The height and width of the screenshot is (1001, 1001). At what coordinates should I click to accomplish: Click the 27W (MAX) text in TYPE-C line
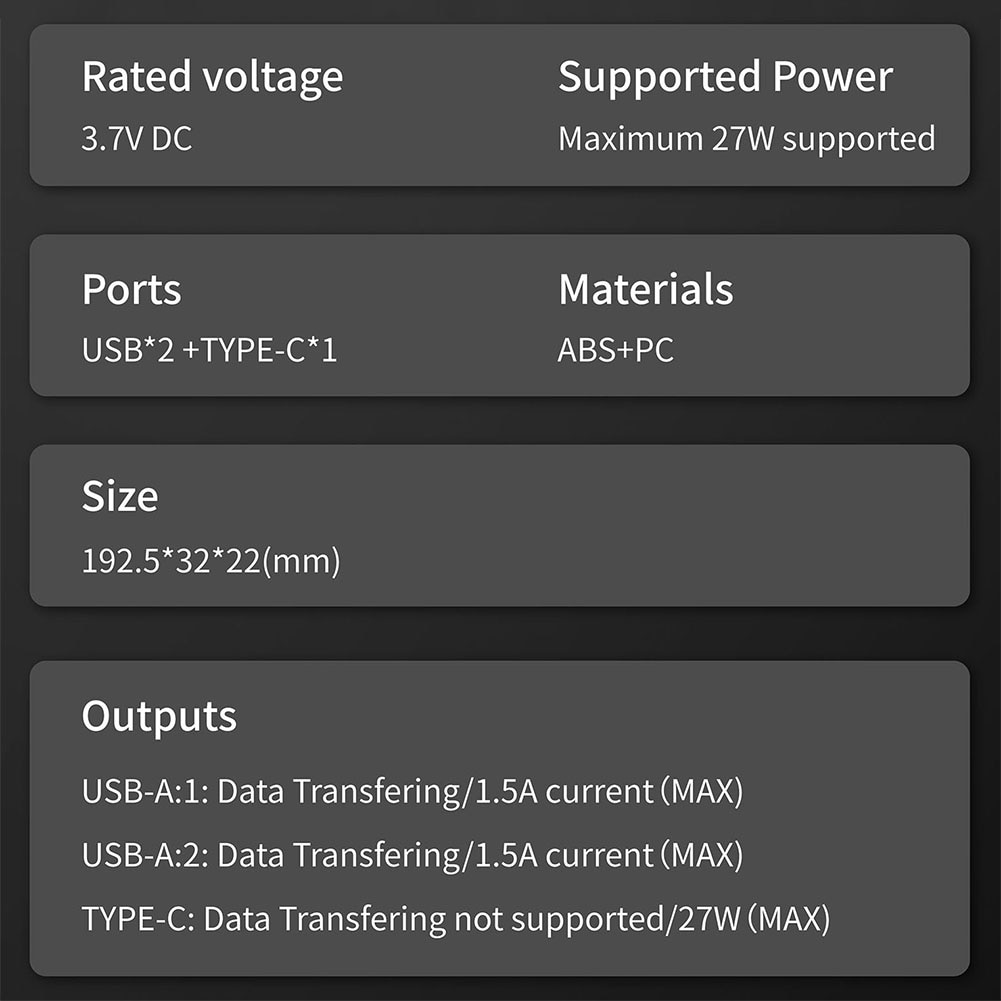[x=754, y=920]
